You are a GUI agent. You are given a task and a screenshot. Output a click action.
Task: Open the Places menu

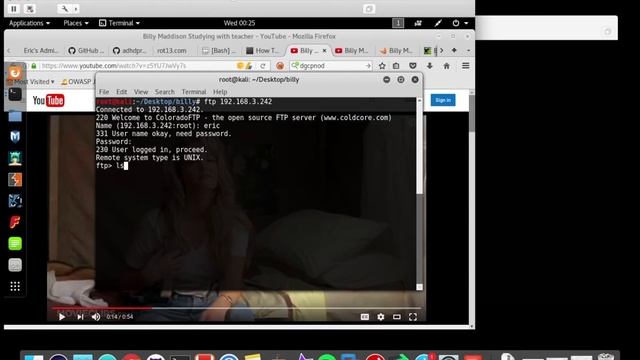[x=76, y=23]
